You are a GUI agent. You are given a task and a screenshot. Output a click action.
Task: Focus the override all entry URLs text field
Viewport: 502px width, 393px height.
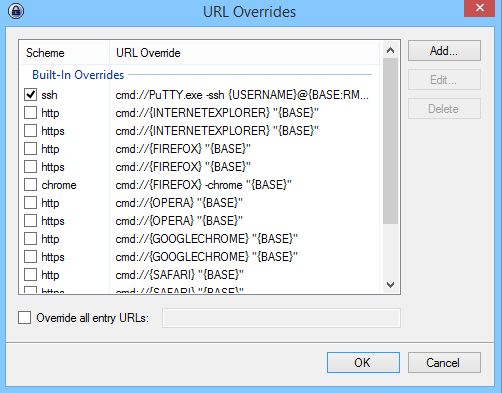coord(281,318)
